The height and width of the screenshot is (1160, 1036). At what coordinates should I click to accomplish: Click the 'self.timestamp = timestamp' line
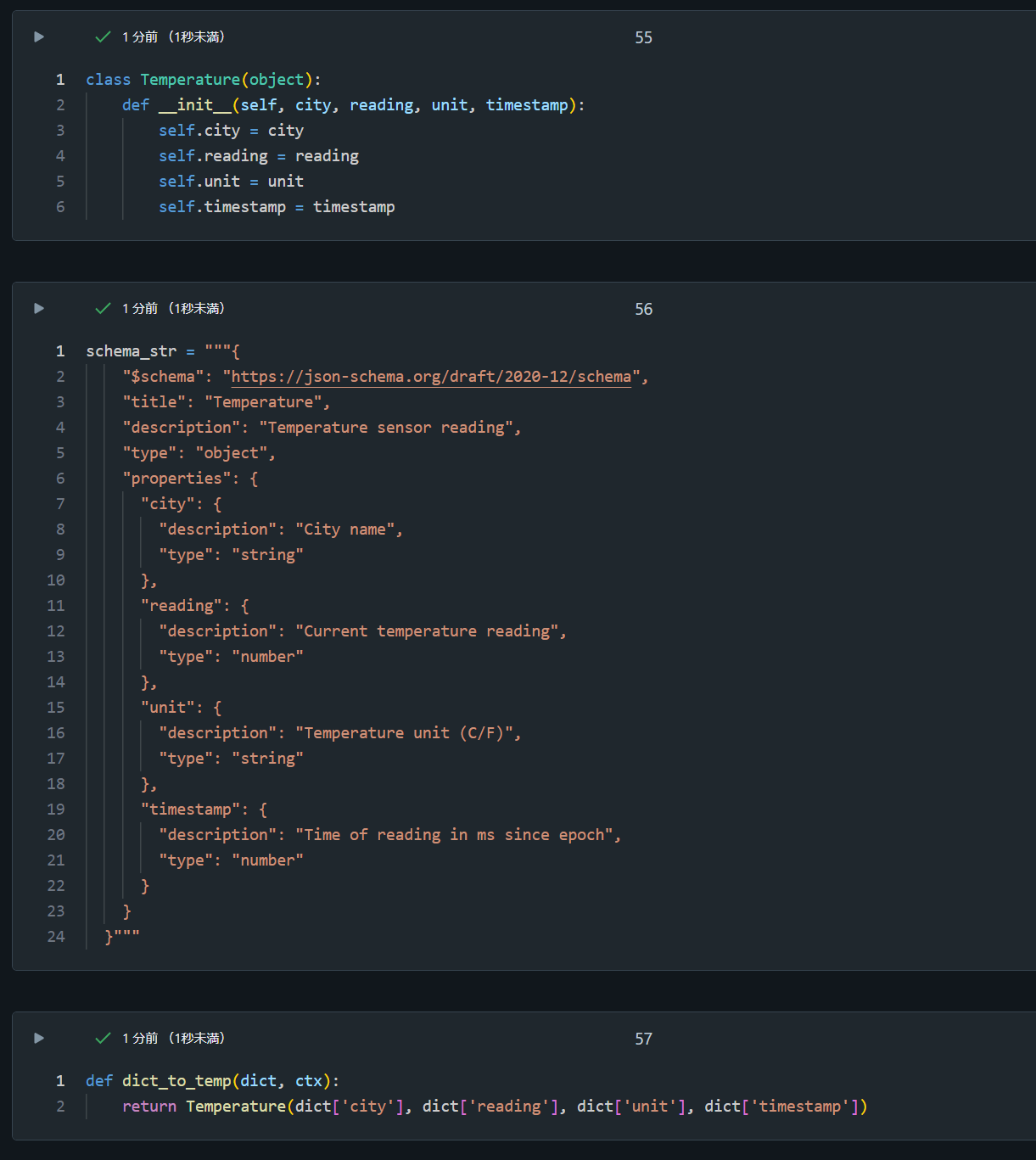pos(277,207)
